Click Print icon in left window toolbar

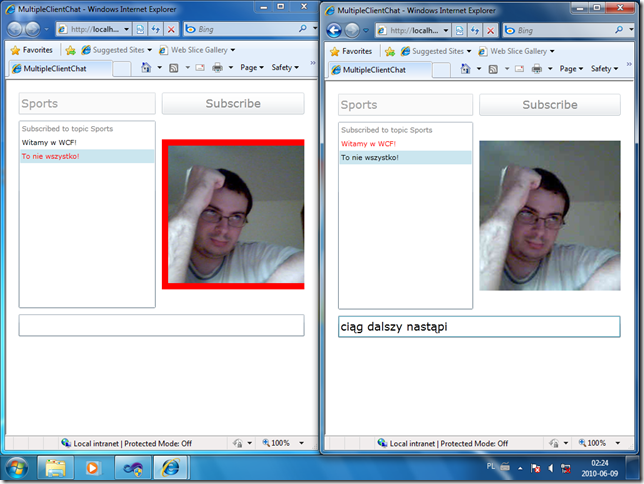[218, 67]
